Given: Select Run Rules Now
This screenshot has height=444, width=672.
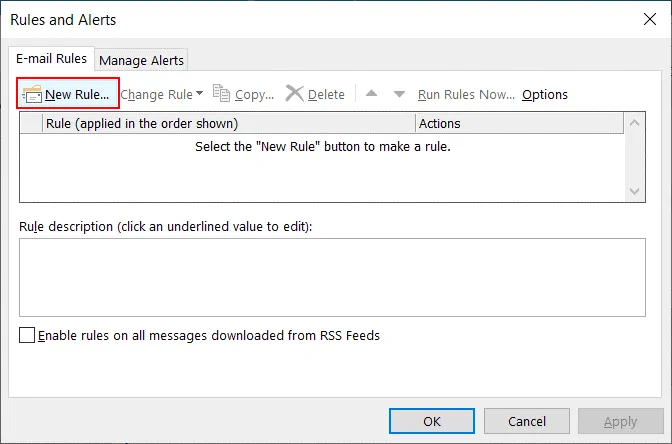Looking at the screenshot, I should click(x=466, y=94).
